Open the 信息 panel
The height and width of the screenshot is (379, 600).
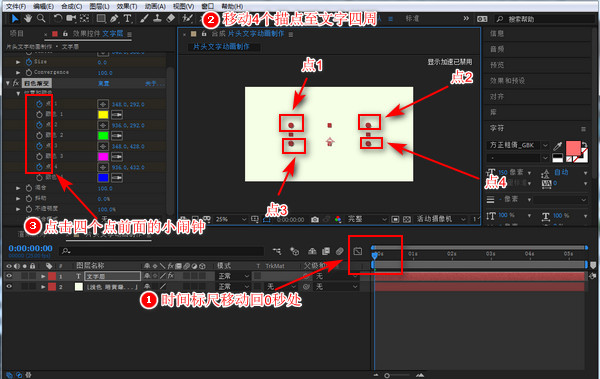pos(497,34)
